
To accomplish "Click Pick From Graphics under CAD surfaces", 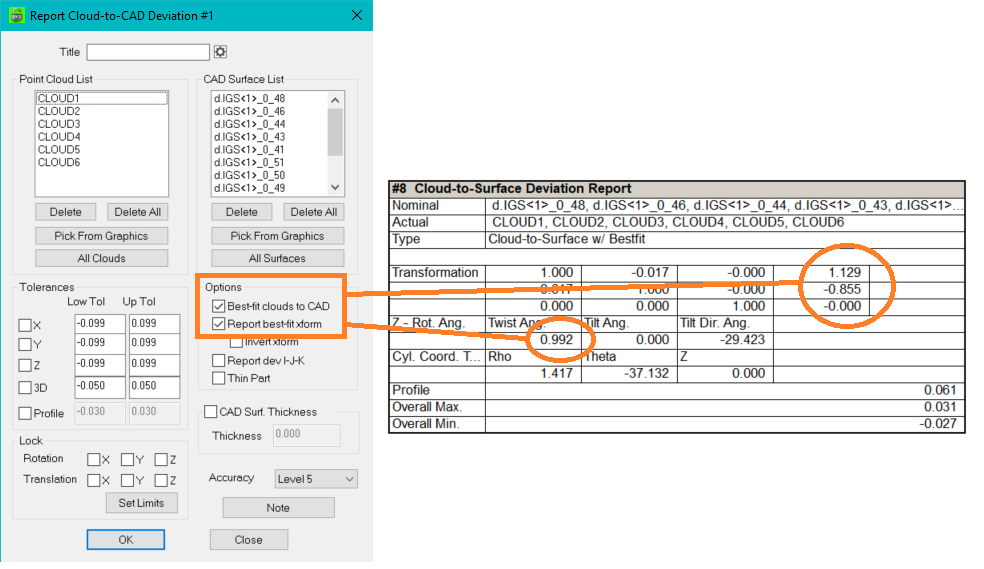I will [277, 236].
